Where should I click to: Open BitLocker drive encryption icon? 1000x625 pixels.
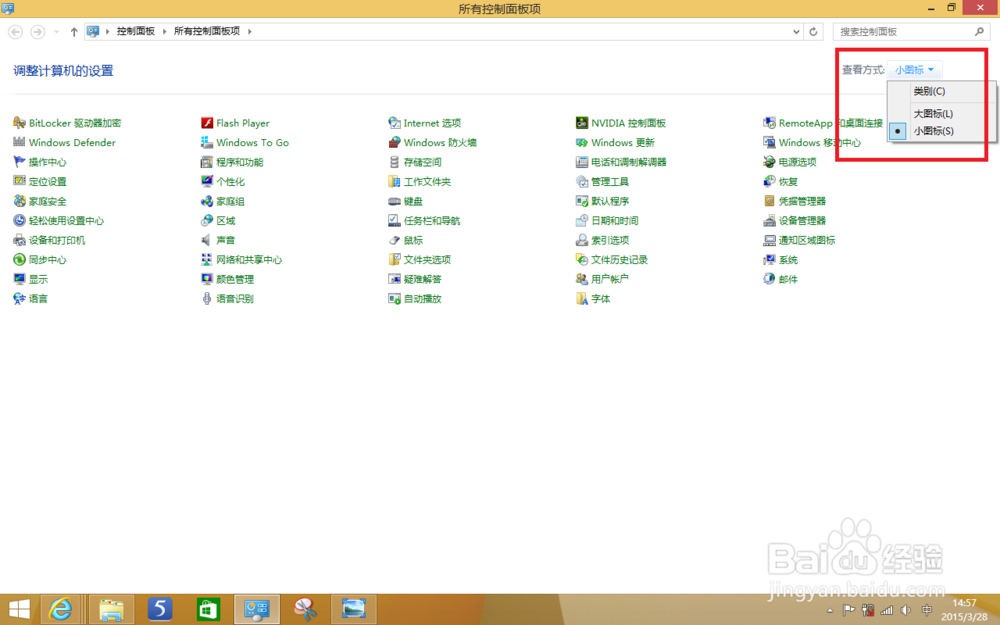(20, 123)
